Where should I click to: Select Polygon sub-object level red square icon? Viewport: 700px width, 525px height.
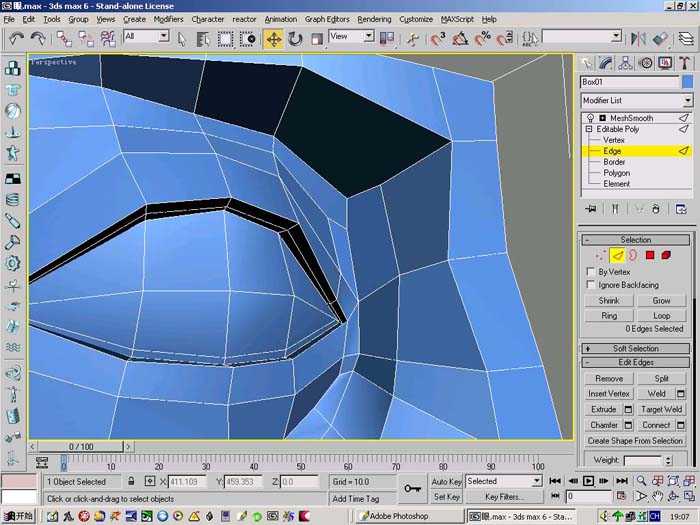point(650,255)
